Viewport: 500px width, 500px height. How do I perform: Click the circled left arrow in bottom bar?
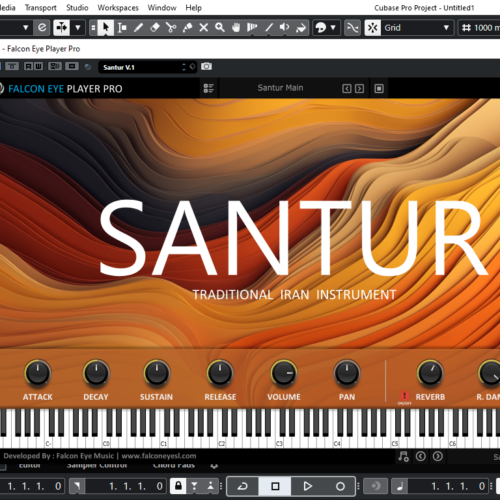[421, 456]
